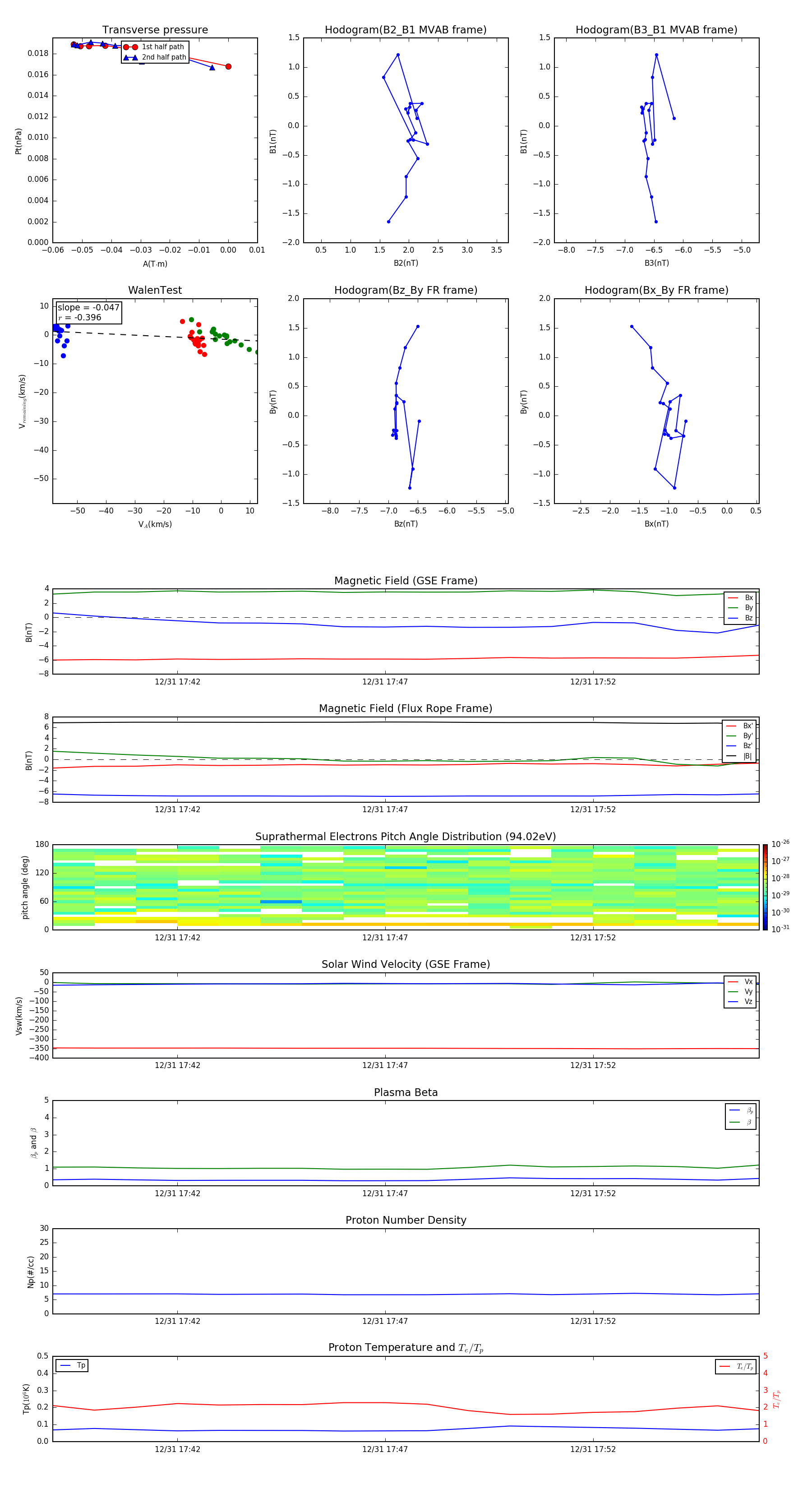Viewport: 812px width, 1489px height.
Task: Click the '12/31 17:42' tick under the GSE Magnetic Field plot
Action: 177,682
